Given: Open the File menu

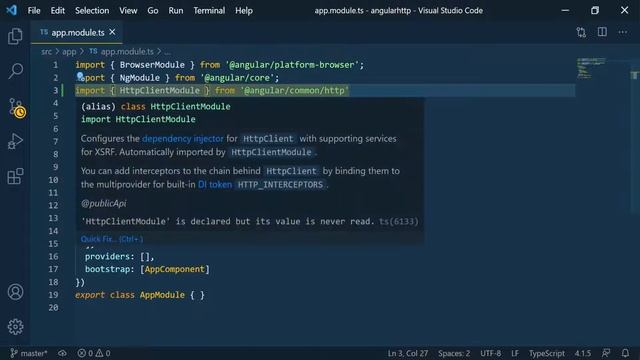Looking at the screenshot, I should [34, 11].
